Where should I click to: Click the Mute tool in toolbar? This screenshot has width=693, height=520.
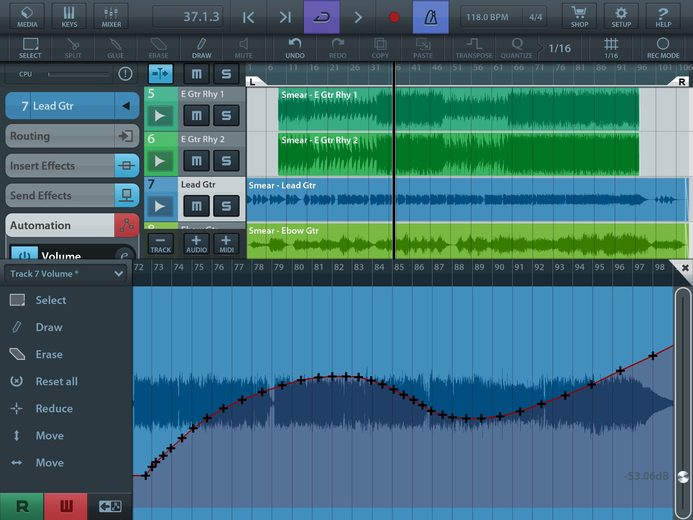click(x=244, y=48)
